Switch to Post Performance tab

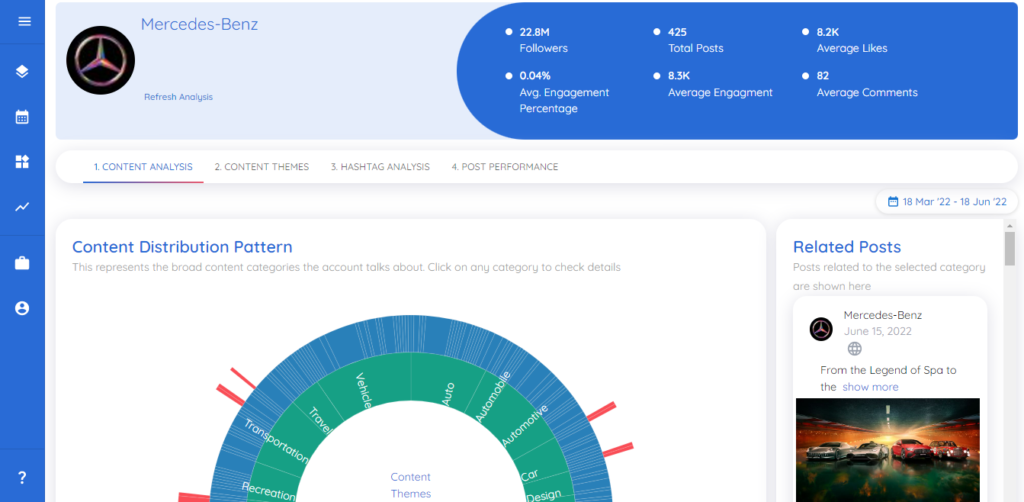pyautogui.click(x=505, y=166)
